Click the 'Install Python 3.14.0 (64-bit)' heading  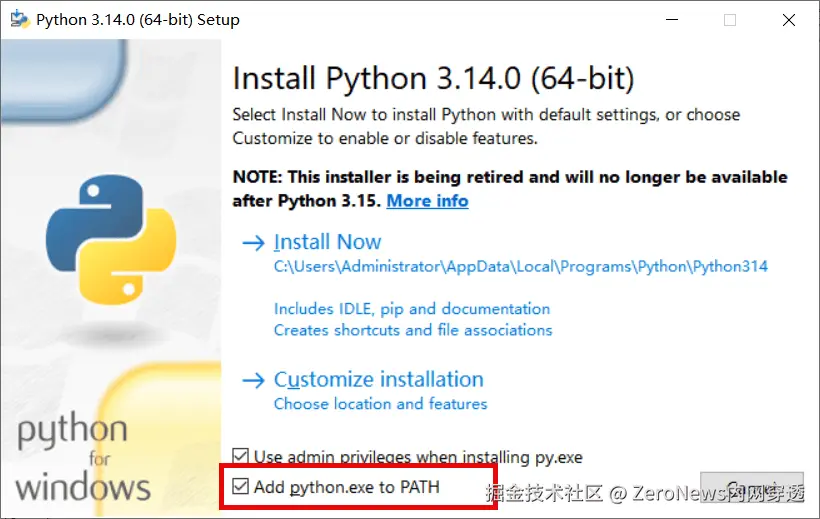point(434,79)
